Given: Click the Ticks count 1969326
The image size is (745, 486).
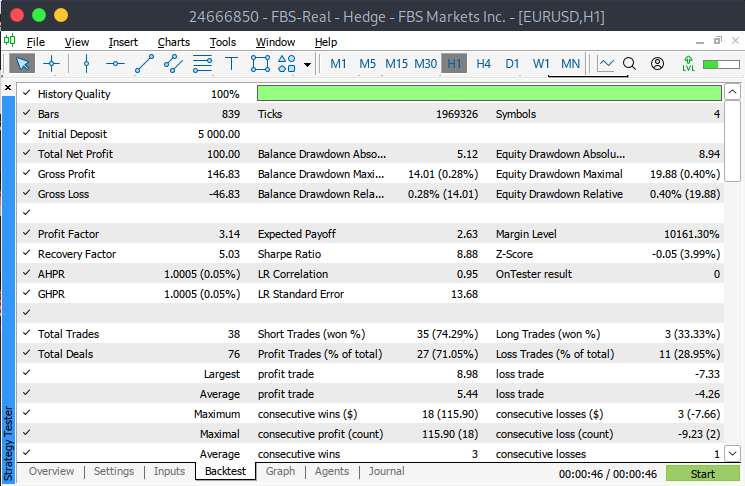Looking at the screenshot, I should pyautogui.click(x=457, y=114).
